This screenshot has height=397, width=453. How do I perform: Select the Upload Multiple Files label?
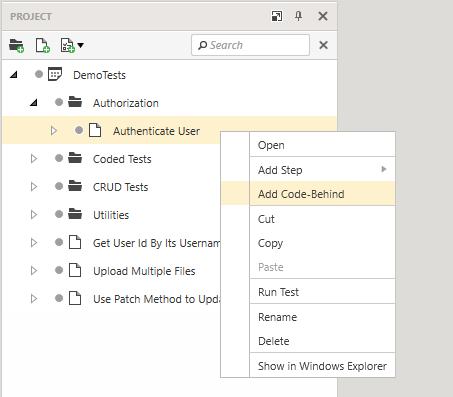tap(144, 271)
